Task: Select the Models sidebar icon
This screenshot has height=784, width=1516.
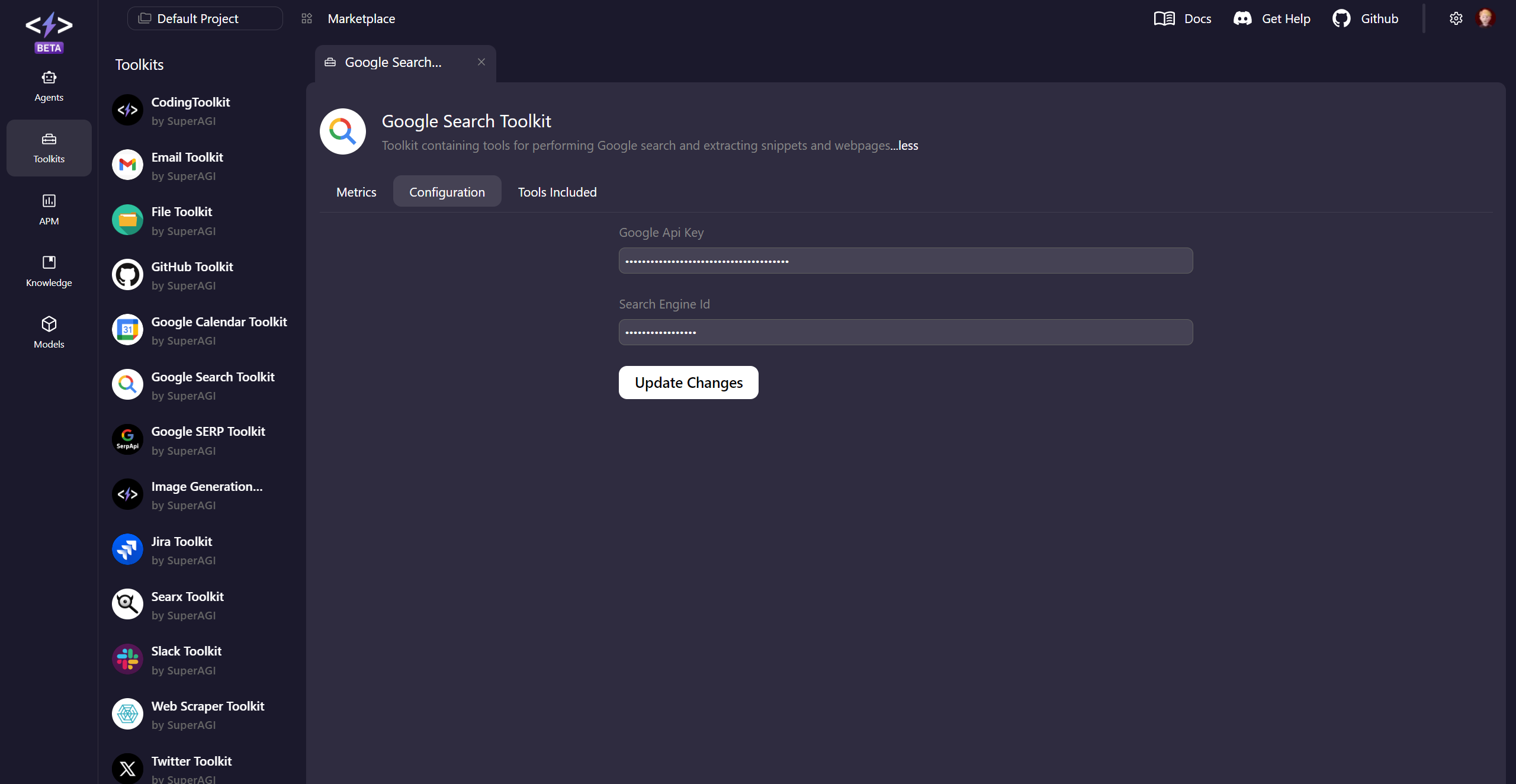Action: coord(49,332)
